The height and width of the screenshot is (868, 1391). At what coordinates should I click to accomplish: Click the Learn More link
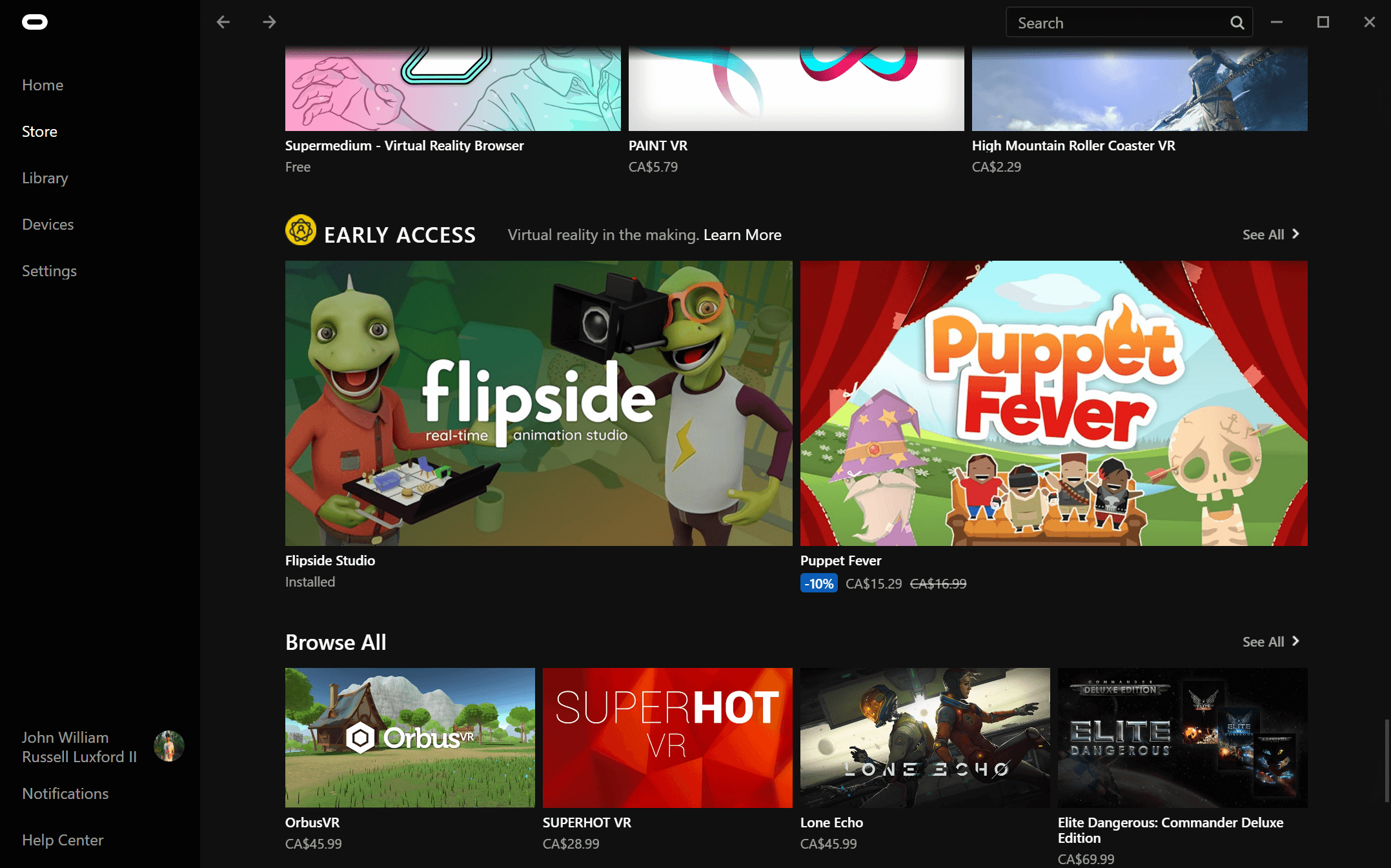tap(742, 235)
